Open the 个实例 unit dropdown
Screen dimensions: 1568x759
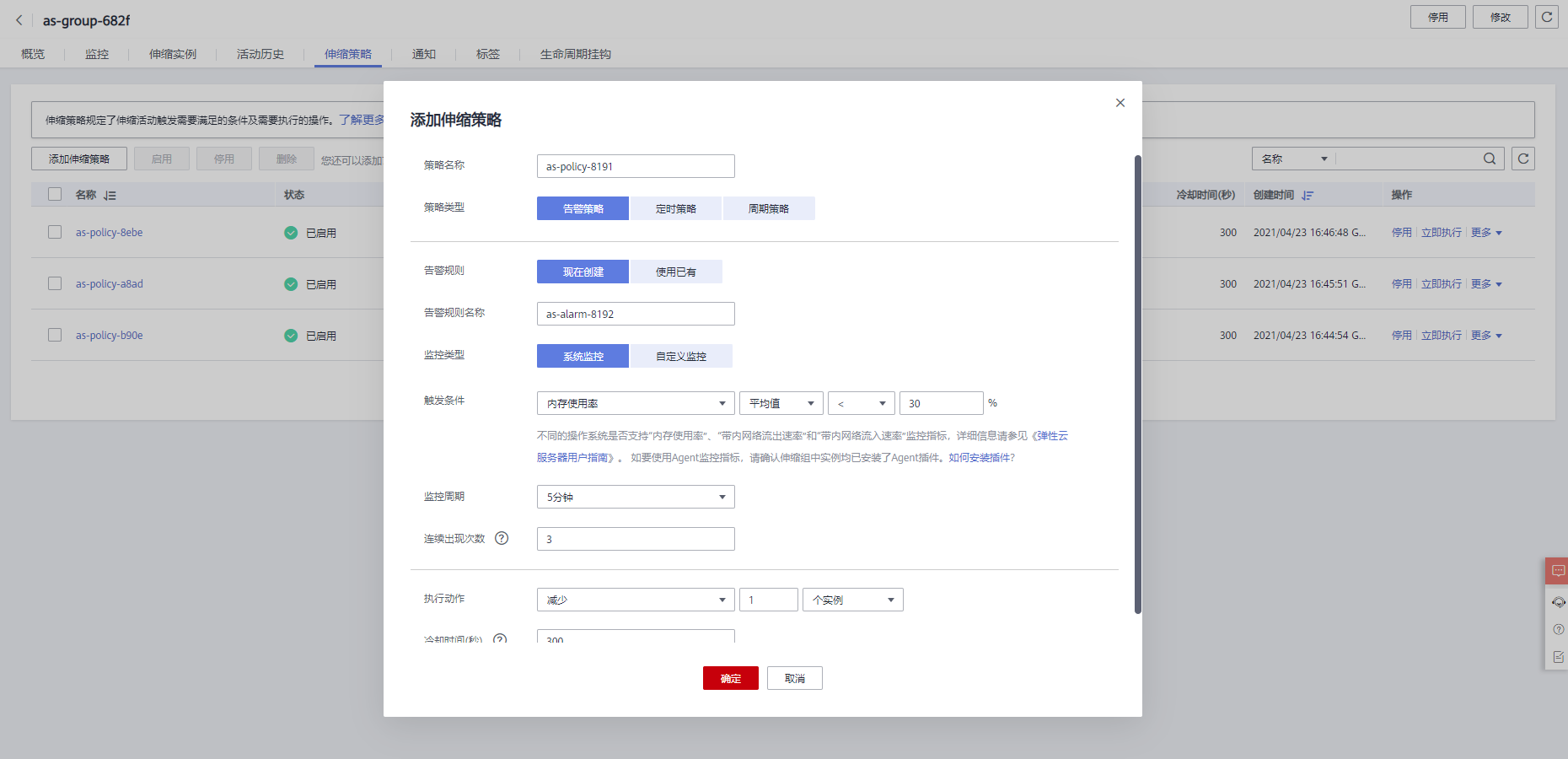(853, 600)
